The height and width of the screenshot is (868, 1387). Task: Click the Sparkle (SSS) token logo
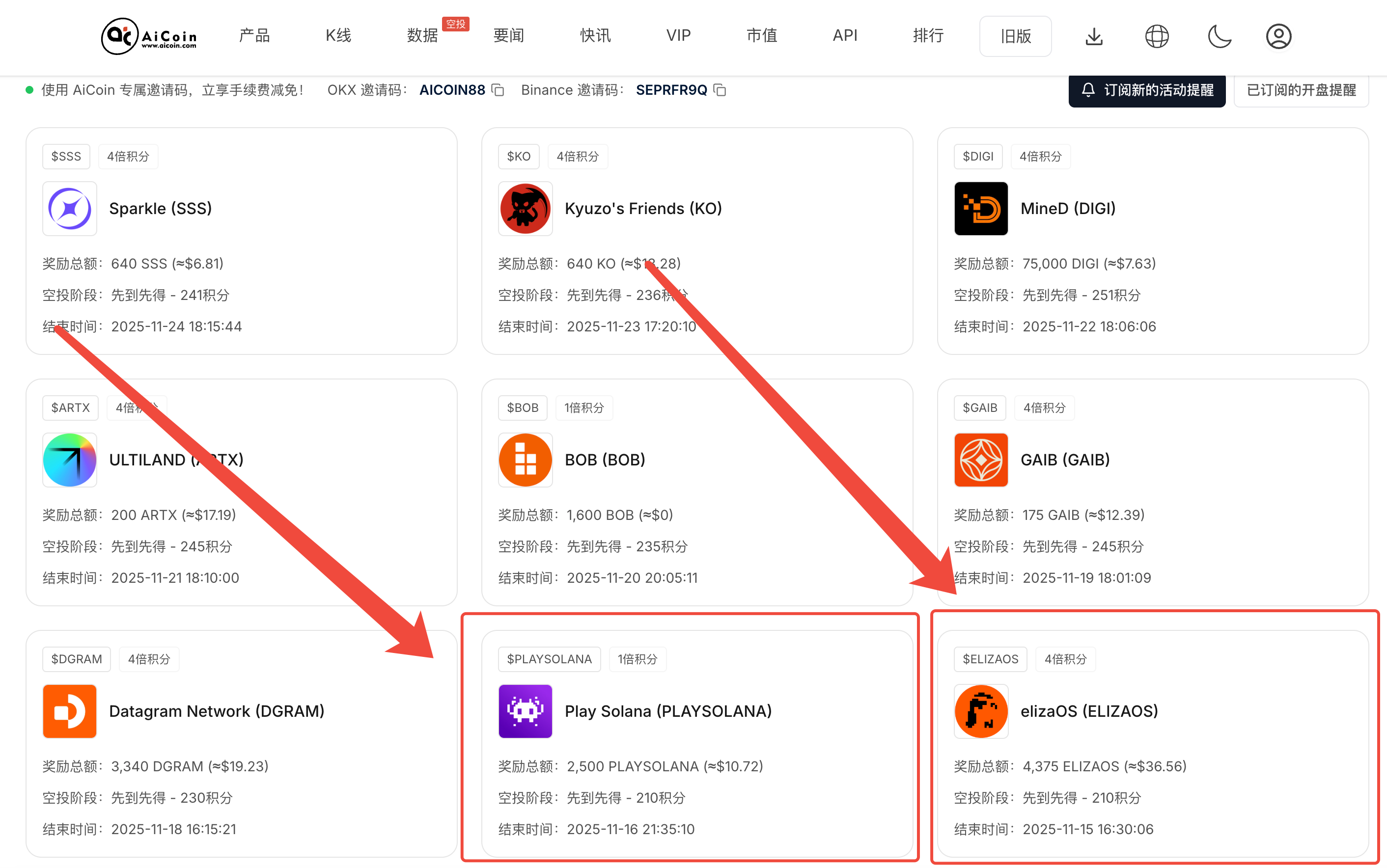(x=69, y=208)
